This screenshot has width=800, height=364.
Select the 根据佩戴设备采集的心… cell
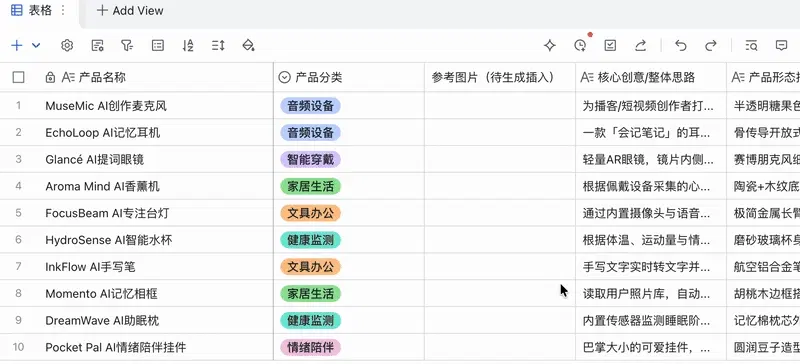651,186
